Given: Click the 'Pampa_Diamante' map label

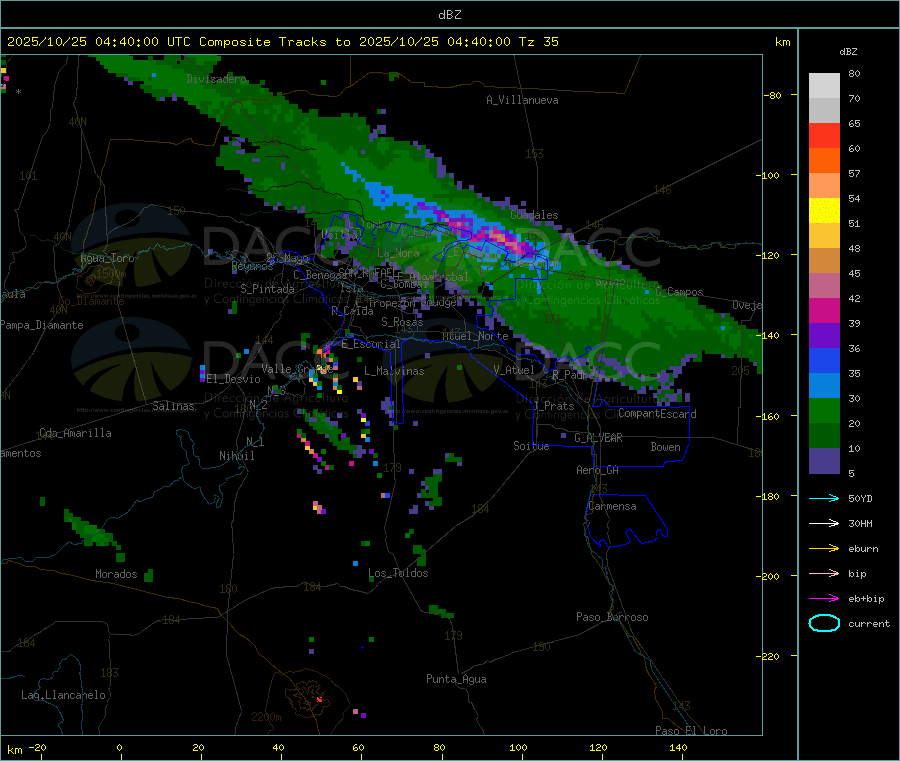Looking at the screenshot, I should [x=42, y=325].
